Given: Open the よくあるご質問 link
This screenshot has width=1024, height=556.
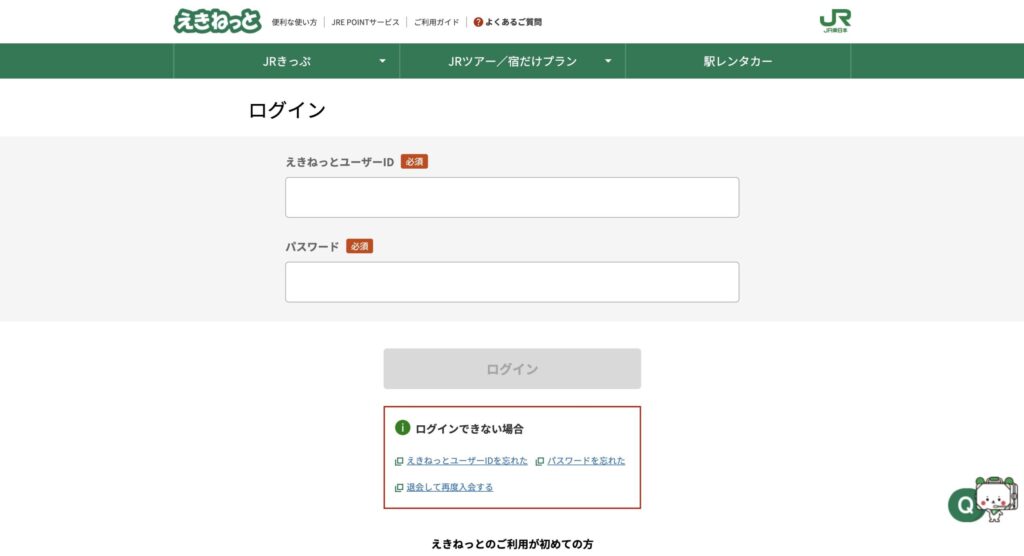Looking at the screenshot, I should point(513,22).
